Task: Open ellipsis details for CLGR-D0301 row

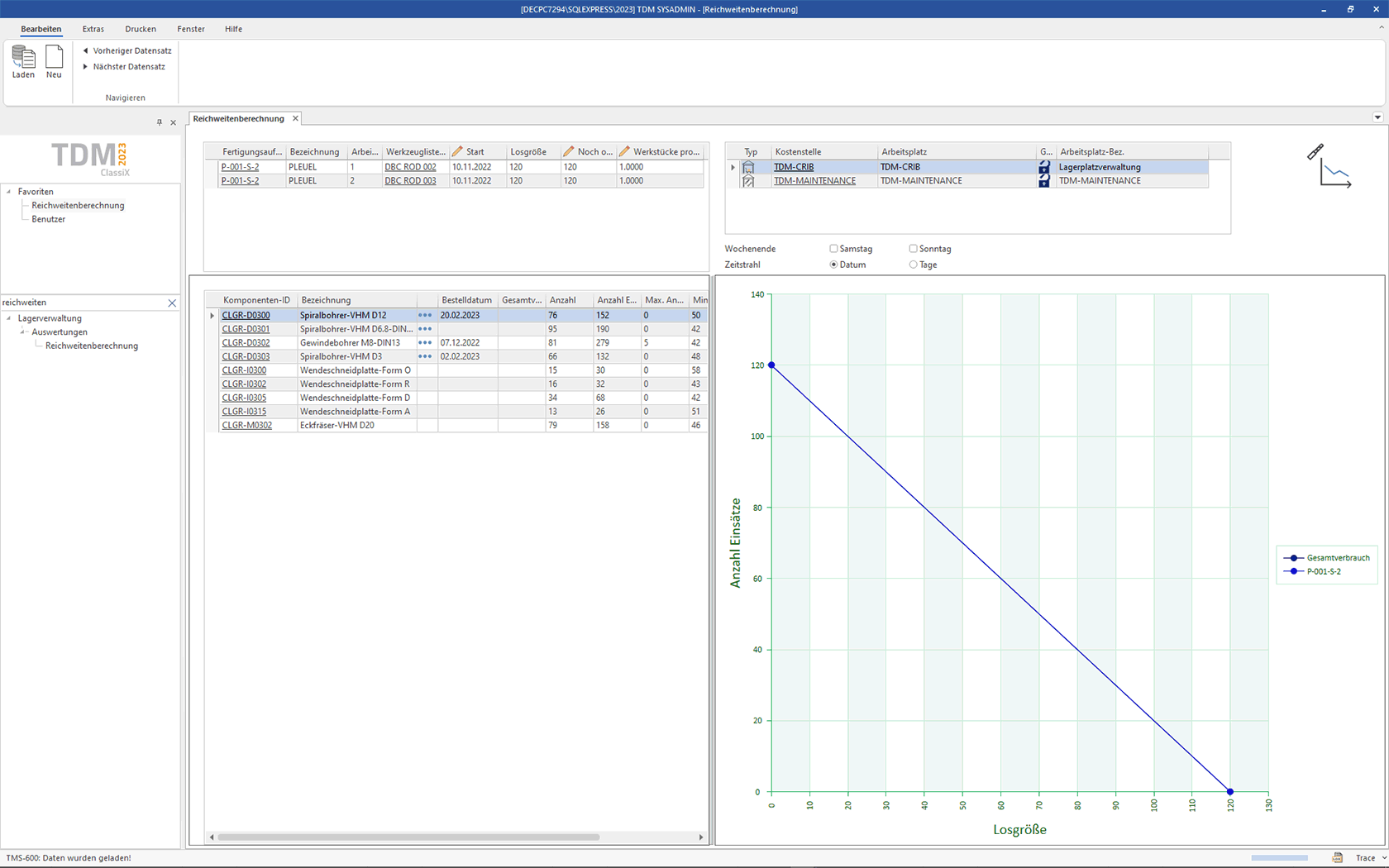Action: pyautogui.click(x=425, y=329)
